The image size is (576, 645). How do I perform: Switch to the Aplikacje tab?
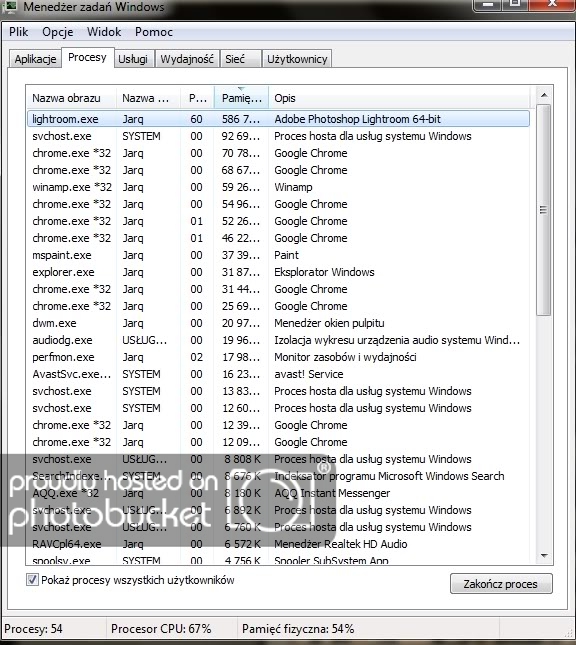tap(35, 59)
